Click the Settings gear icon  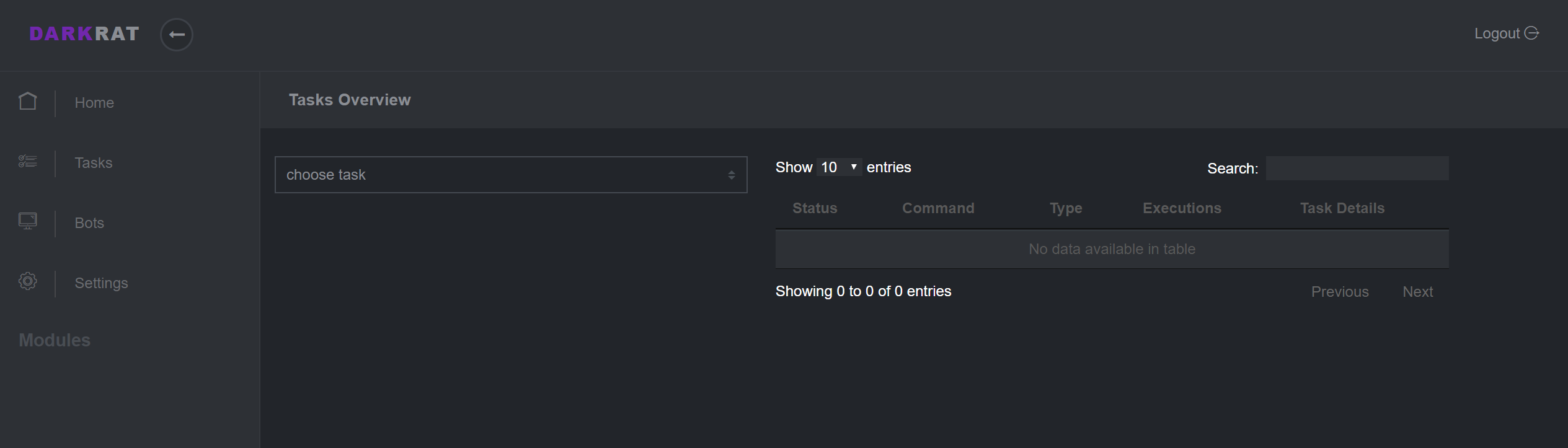[x=27, y=281]
